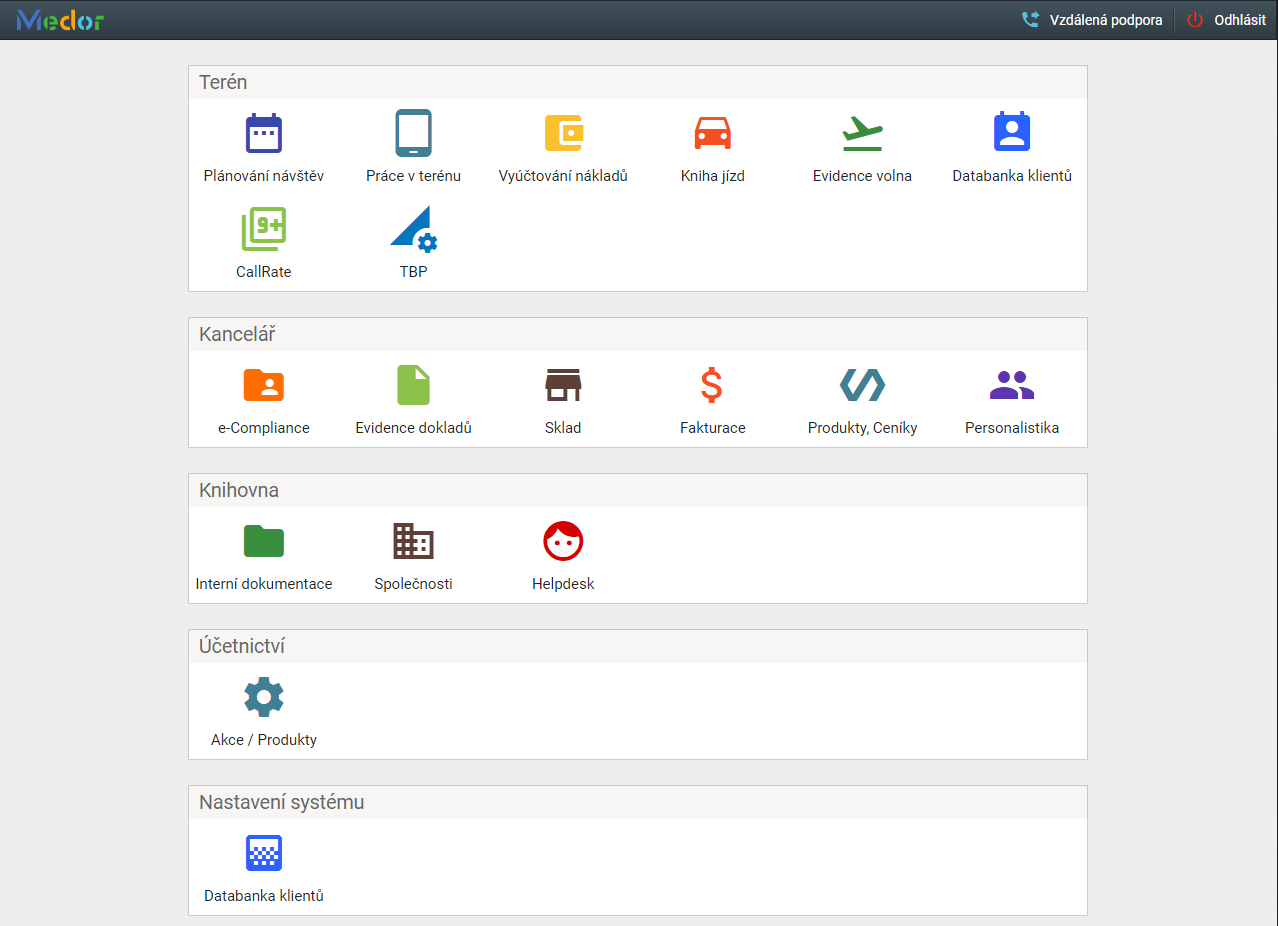This screenshot has width=1278, height=926.
Task: Click the Evidence dokladů document icon
Action: click(x=413, y=385)
